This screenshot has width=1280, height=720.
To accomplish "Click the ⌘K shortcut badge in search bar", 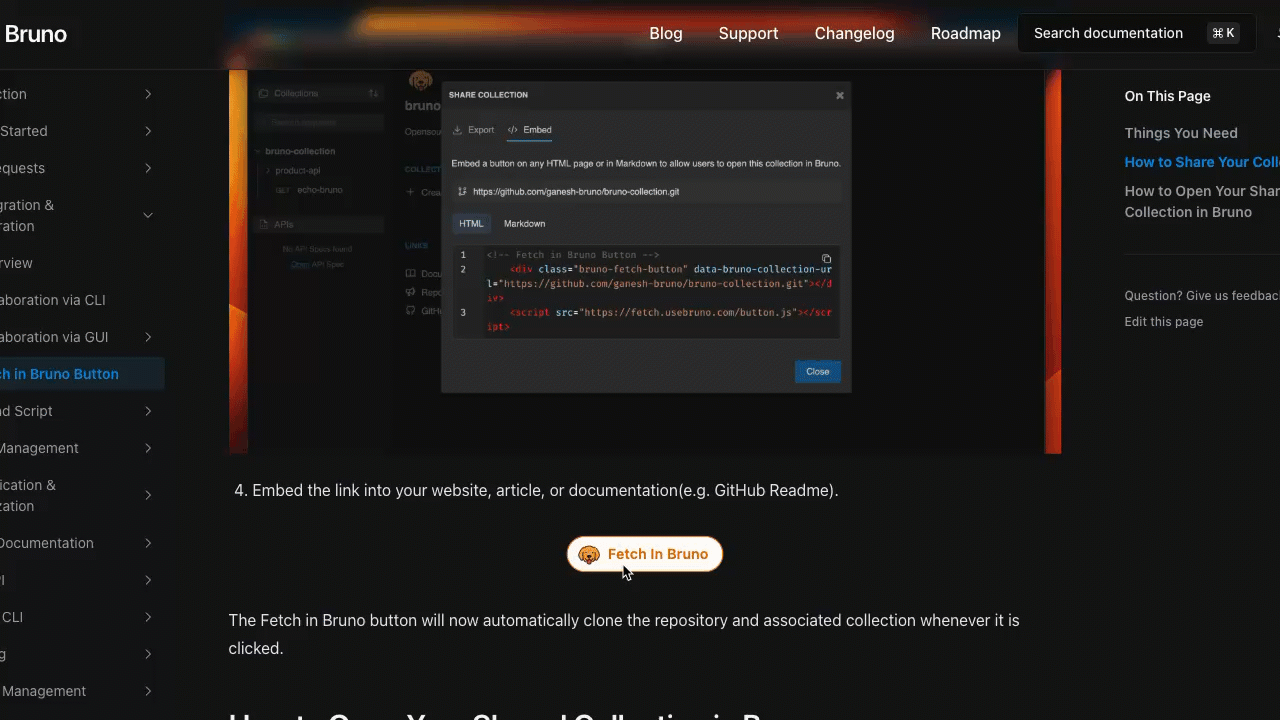I will pos(1223,32).
